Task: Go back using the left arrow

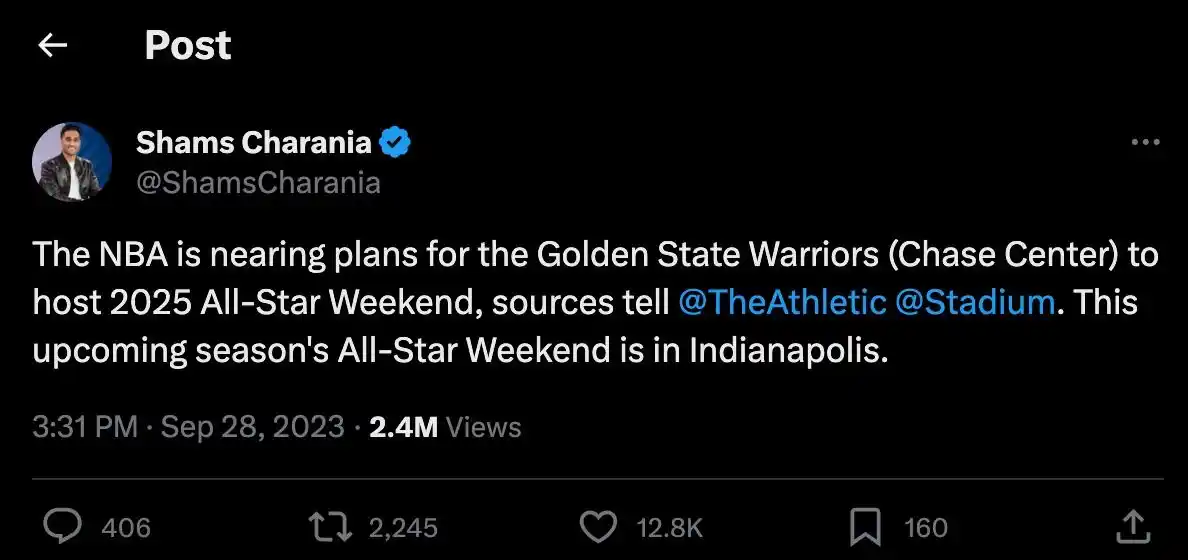Action: pyautogui.click(x=52, y=45)
